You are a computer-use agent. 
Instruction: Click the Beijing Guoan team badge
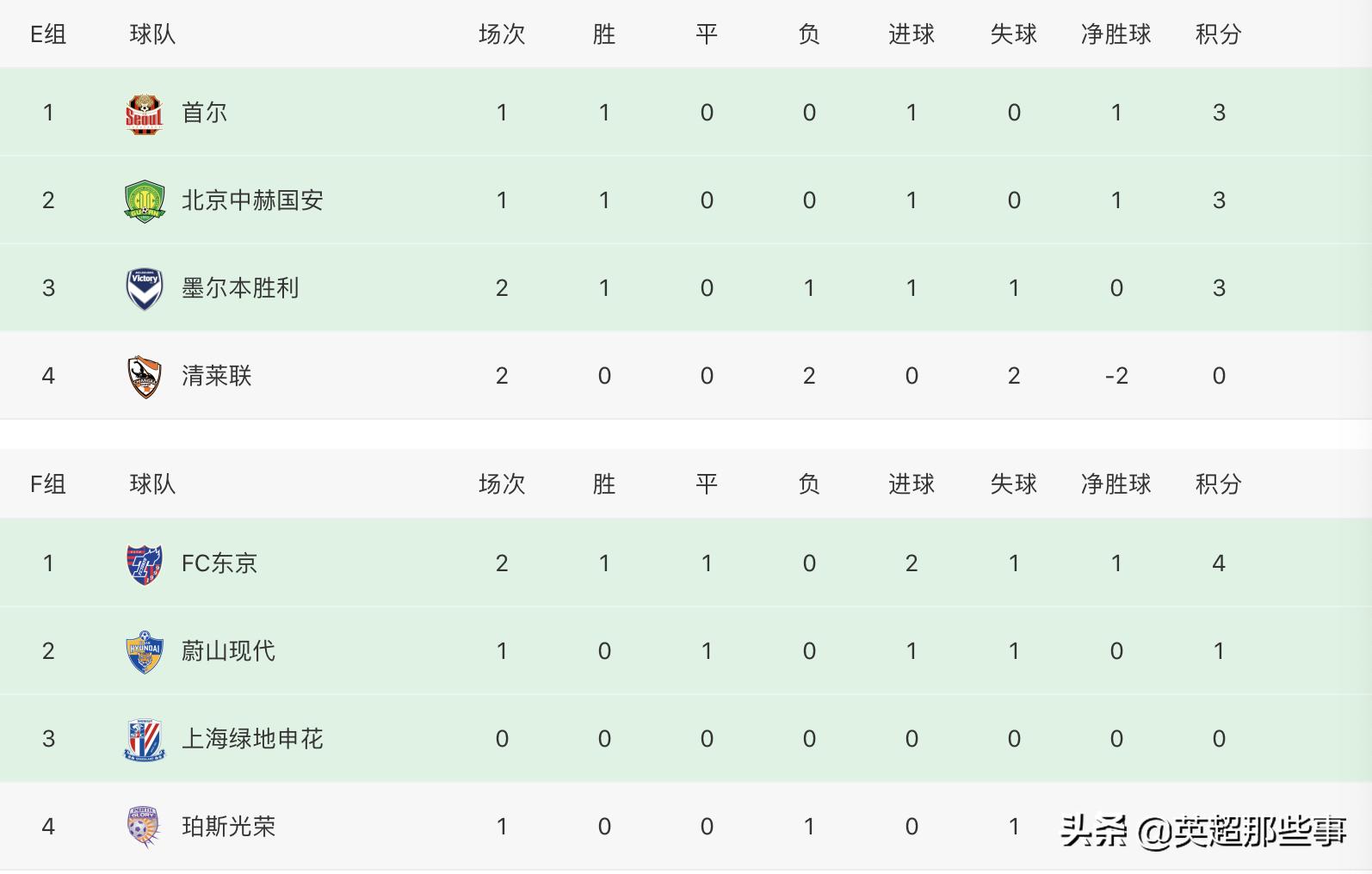tap(144, 201)
